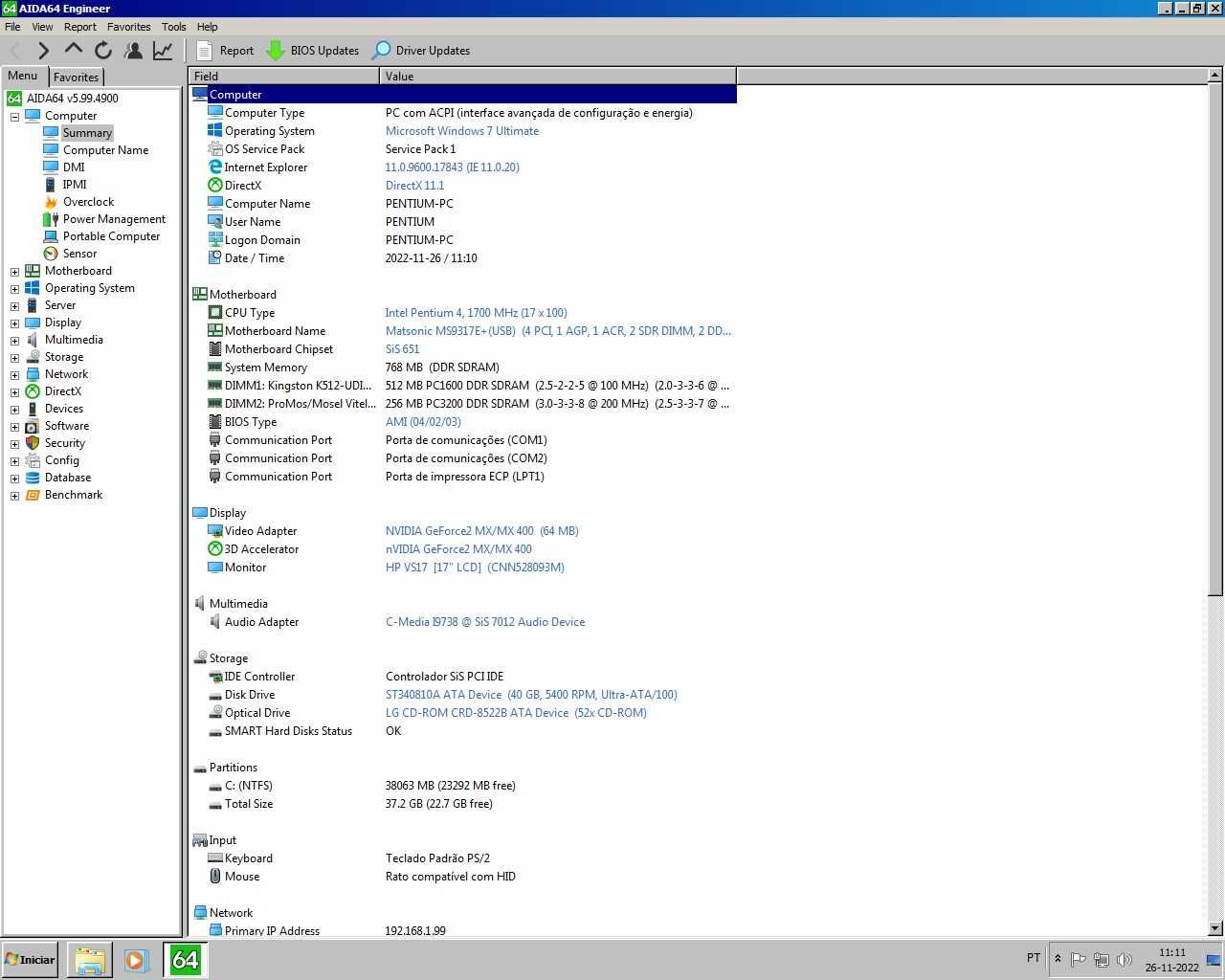Expand the Network tree node
The height and width of the screenshot is (980, 1225).
click(14, 375)
